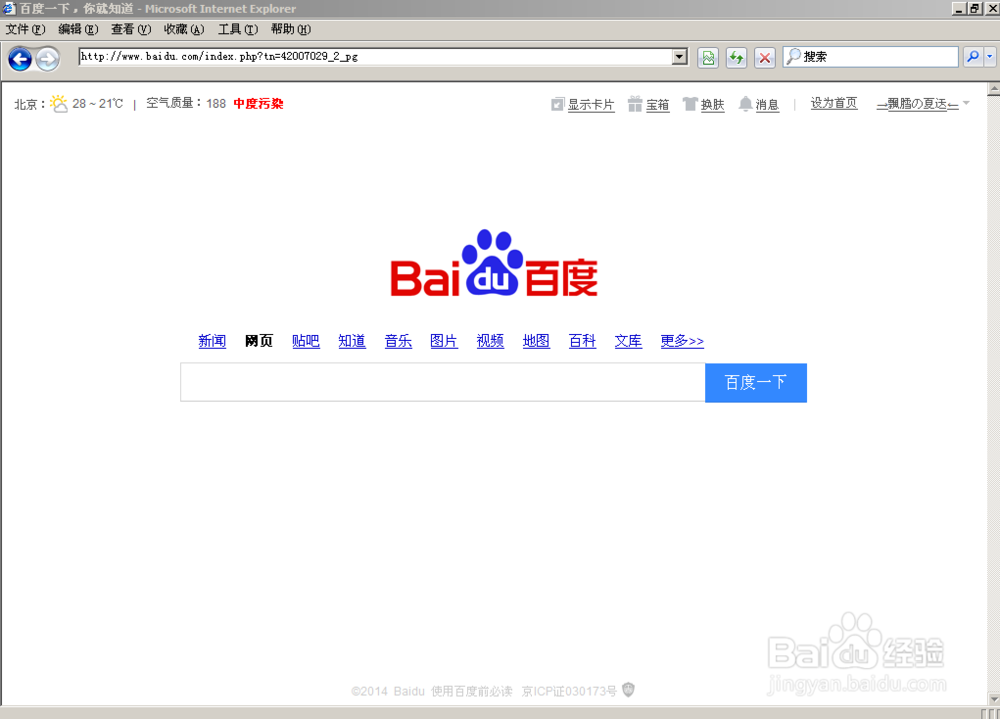Refresh the page with green arrows icon
Screen dimensions: 1000x719
point(737,58)
